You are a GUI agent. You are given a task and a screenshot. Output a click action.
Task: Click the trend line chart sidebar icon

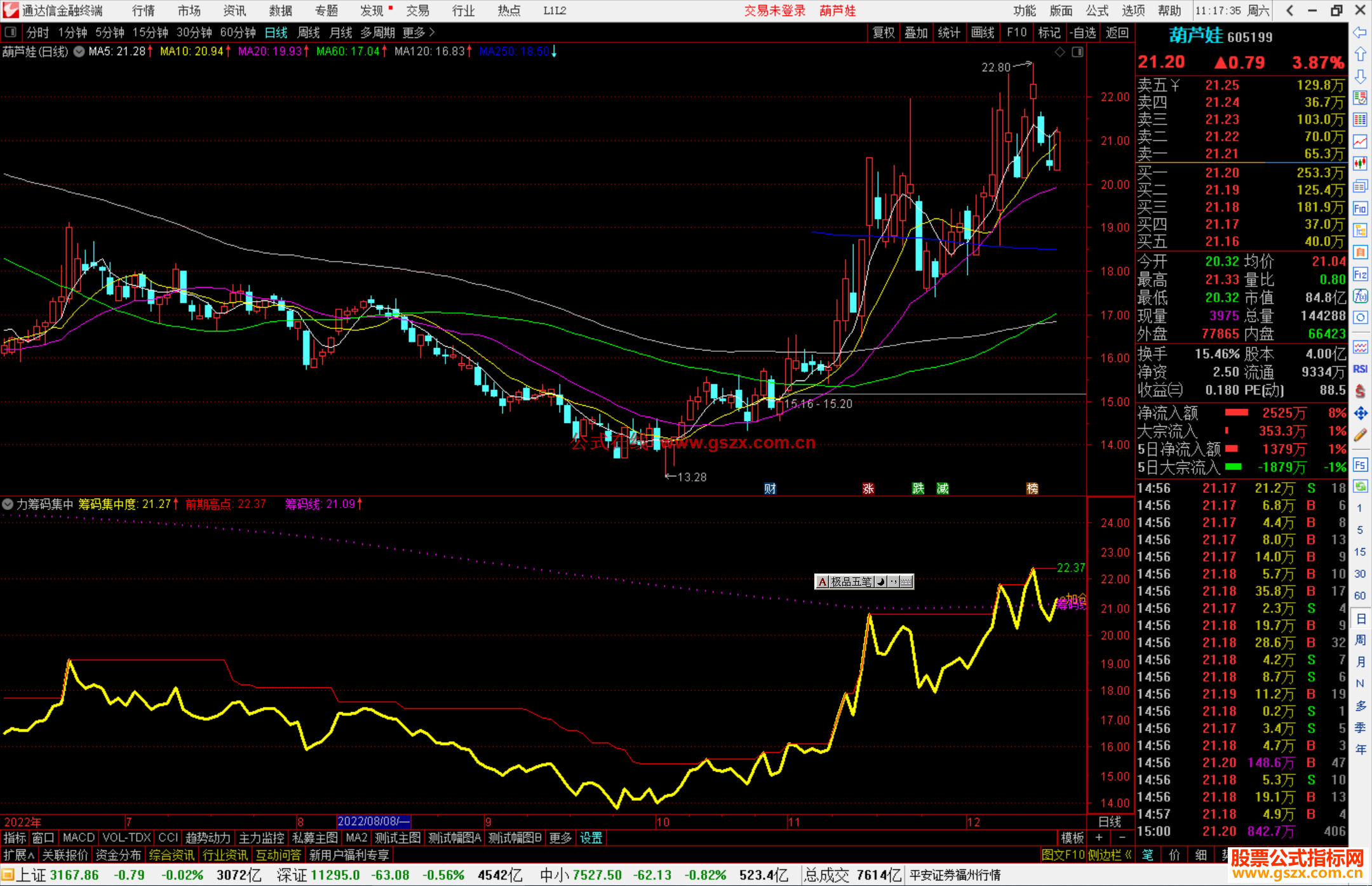click(x=1360, y=141)
